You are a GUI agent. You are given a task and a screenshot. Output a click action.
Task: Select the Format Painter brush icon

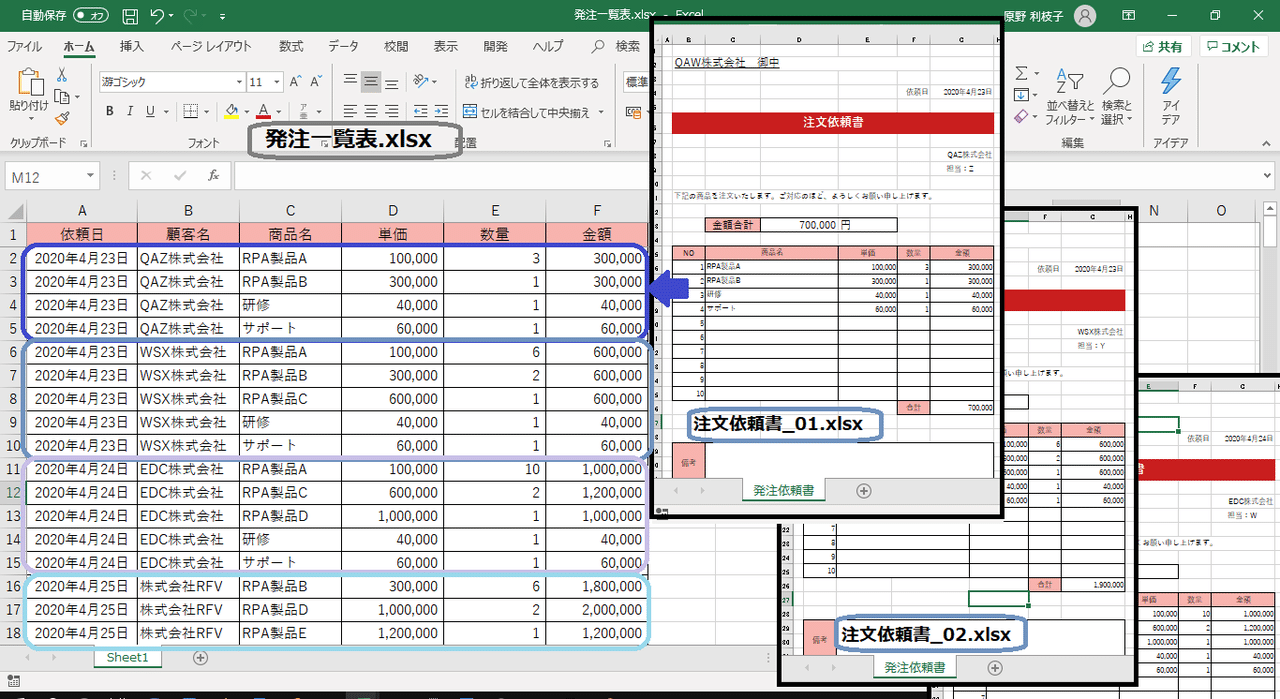[x=62, y=118]
